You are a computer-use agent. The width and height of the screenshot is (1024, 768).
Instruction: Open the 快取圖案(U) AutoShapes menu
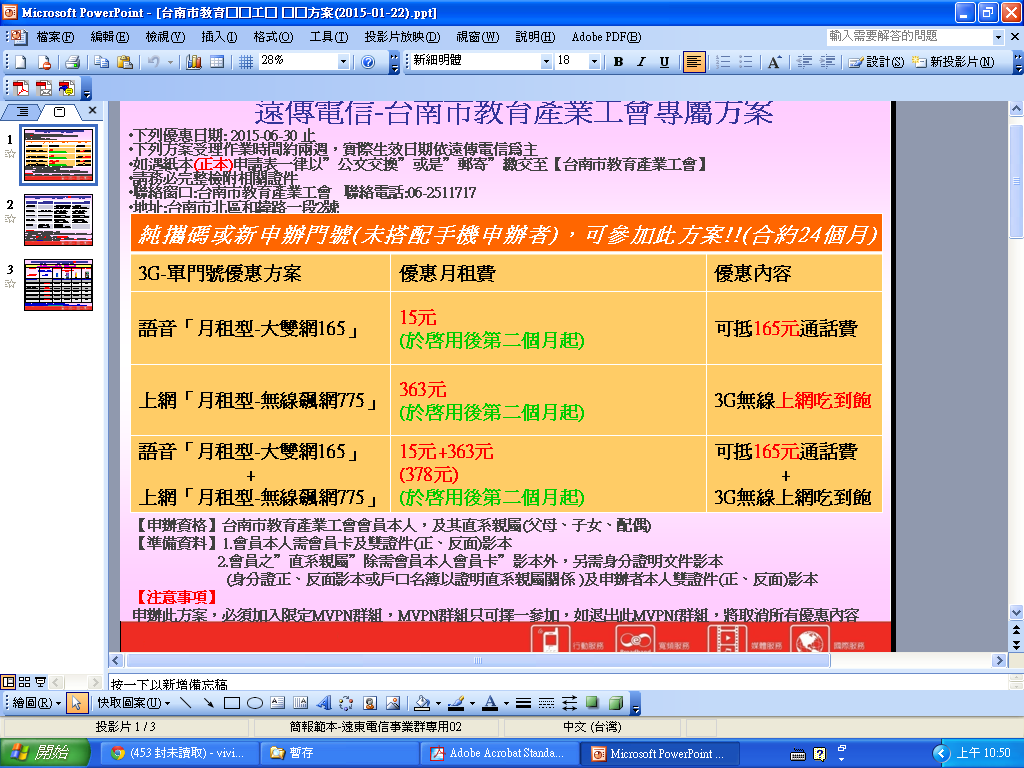[x=134, y=703]
